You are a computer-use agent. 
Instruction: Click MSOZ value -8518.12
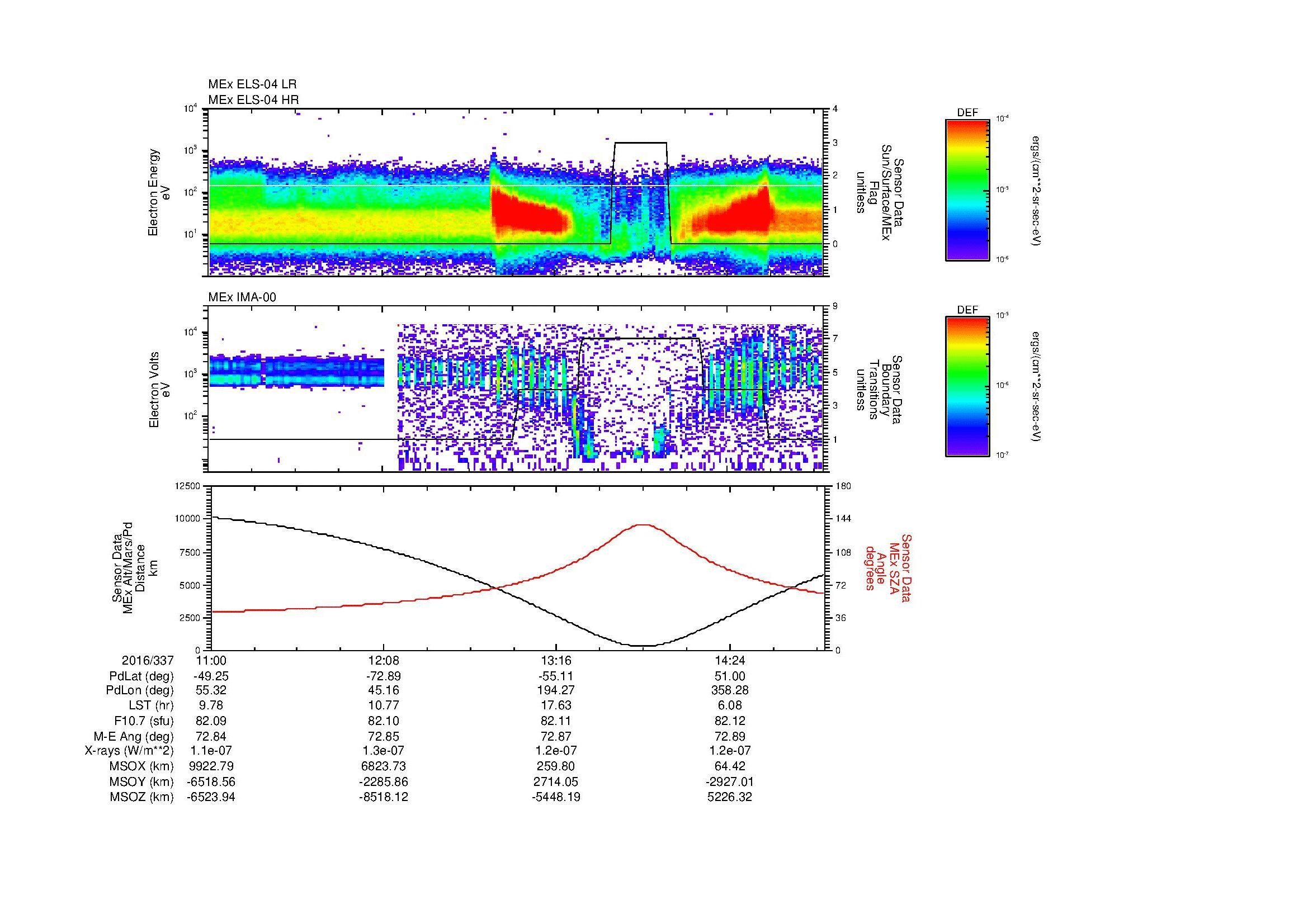click(x=384, y=797)
